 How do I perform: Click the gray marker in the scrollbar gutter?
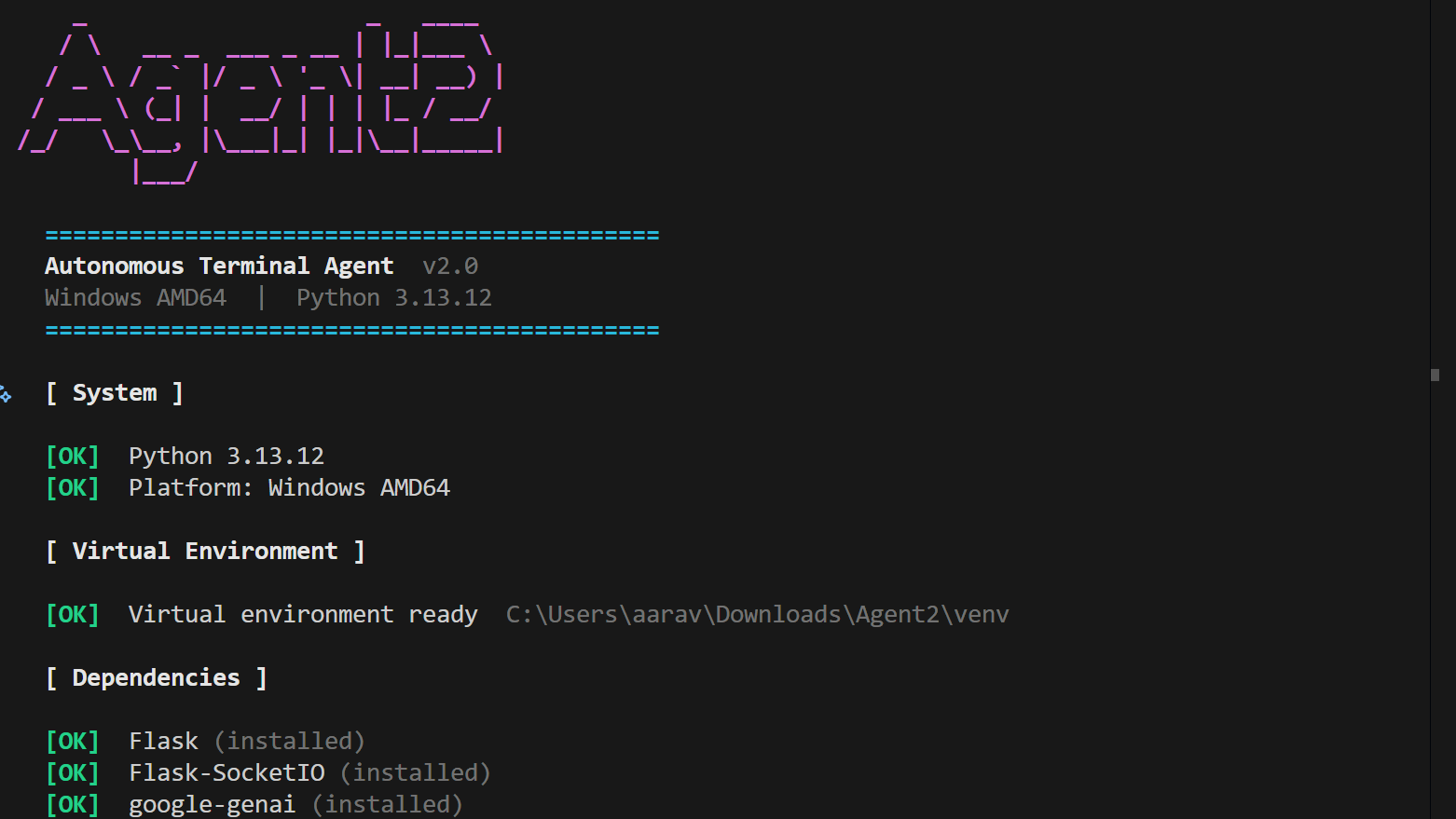point(1435,375)
